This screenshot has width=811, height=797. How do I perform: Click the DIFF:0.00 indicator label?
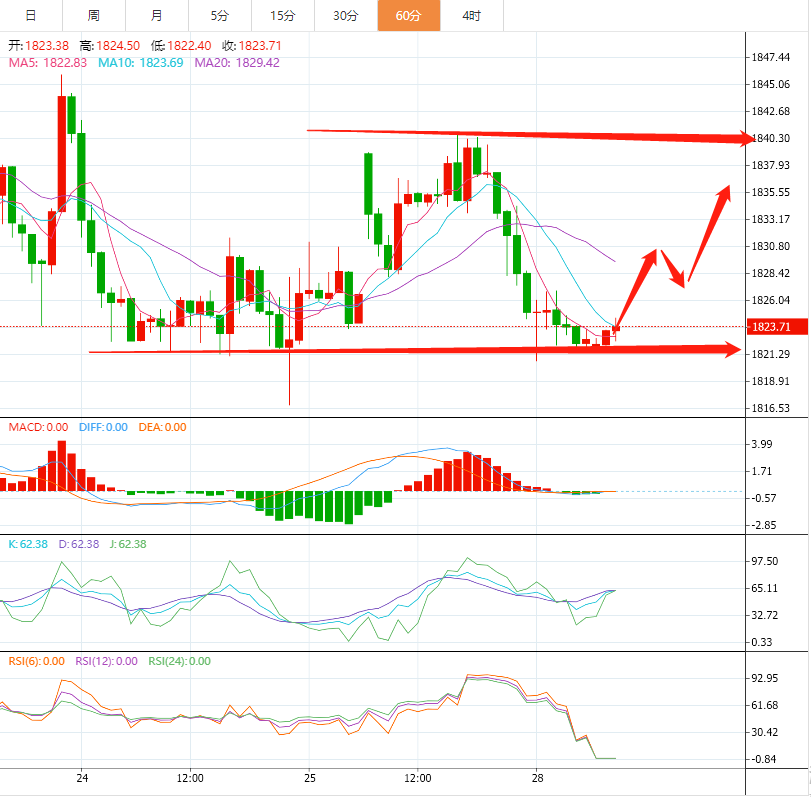(x=103, y=427)
